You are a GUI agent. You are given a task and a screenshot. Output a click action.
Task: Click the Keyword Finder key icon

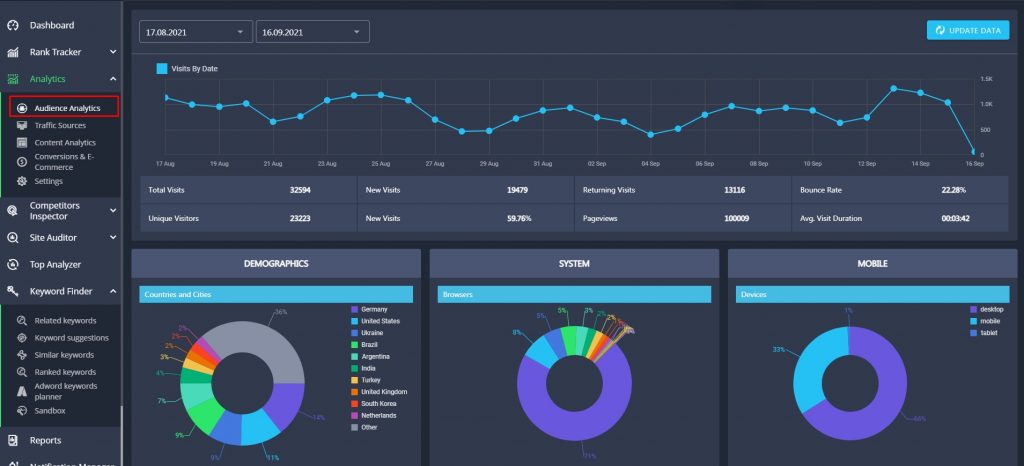12,291
